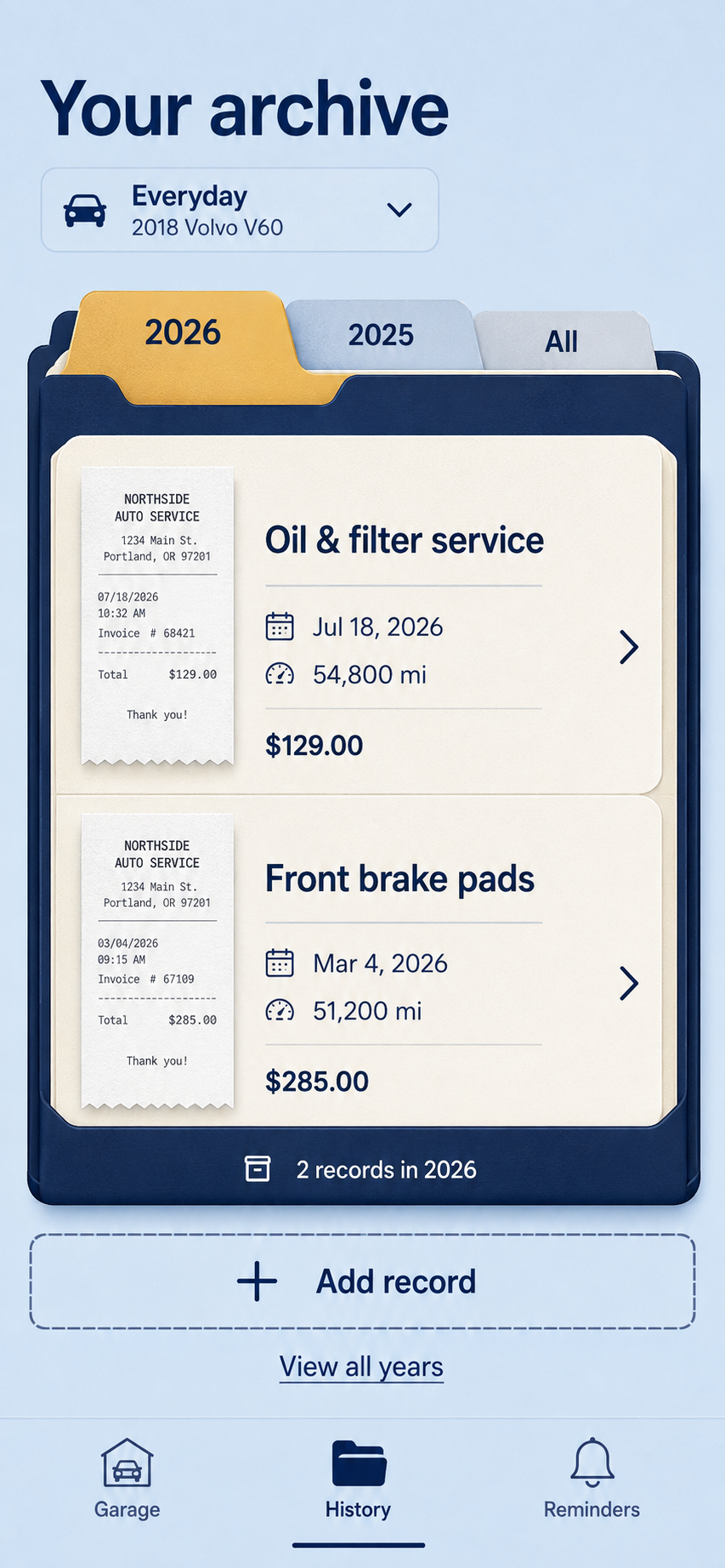Screen dimensions: 725x1568
Task: Open the Jul 18 receipt thumbnail
Action: pyautogui.click(x=157, y=616)
